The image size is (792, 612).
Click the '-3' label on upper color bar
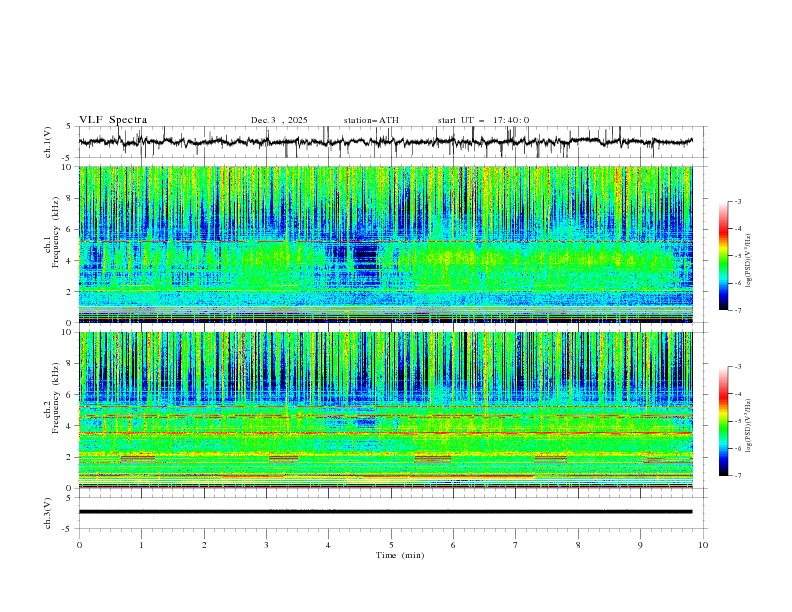pyautogui.click(x=737, y=201)
